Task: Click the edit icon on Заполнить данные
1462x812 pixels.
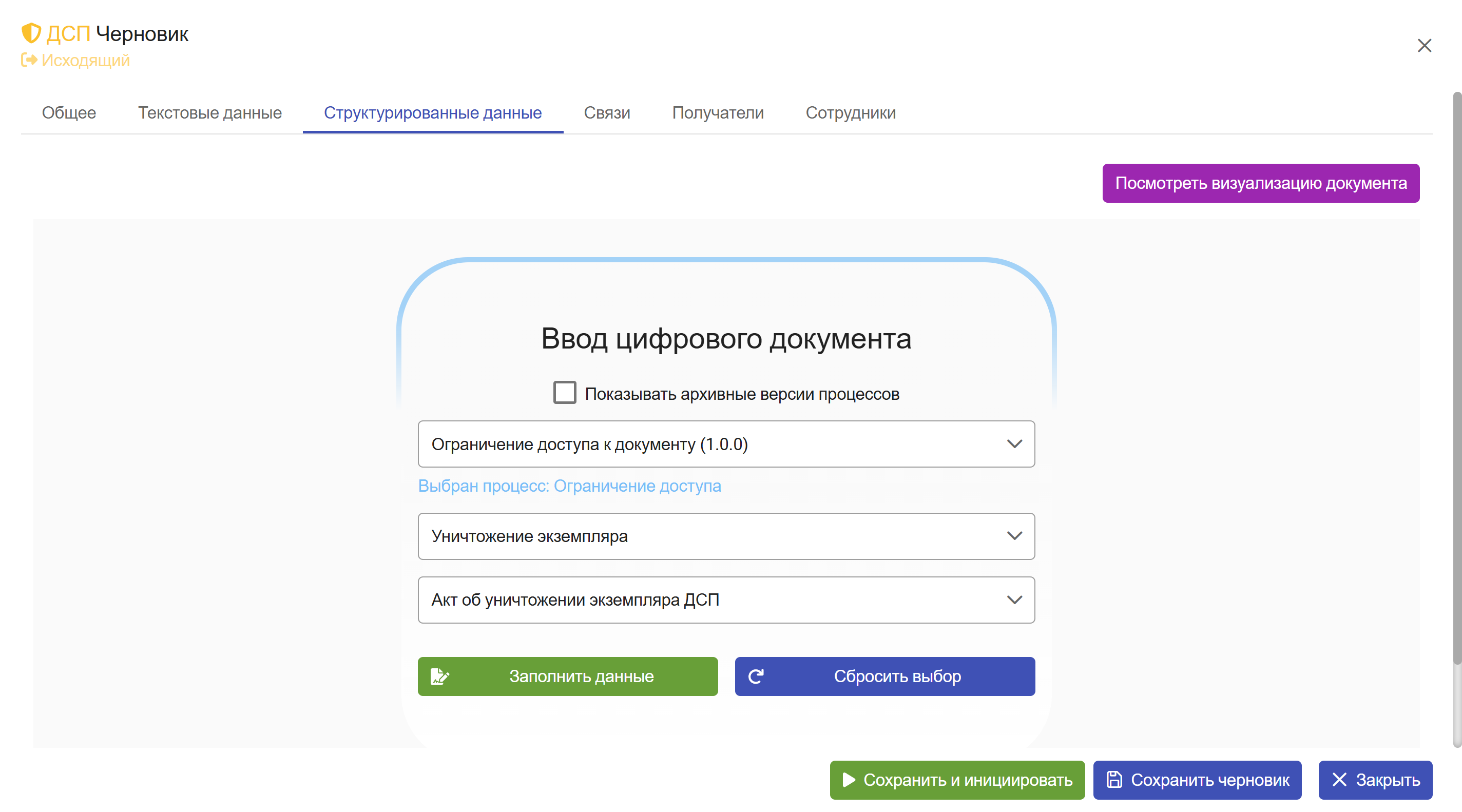Action: (439, 676)
